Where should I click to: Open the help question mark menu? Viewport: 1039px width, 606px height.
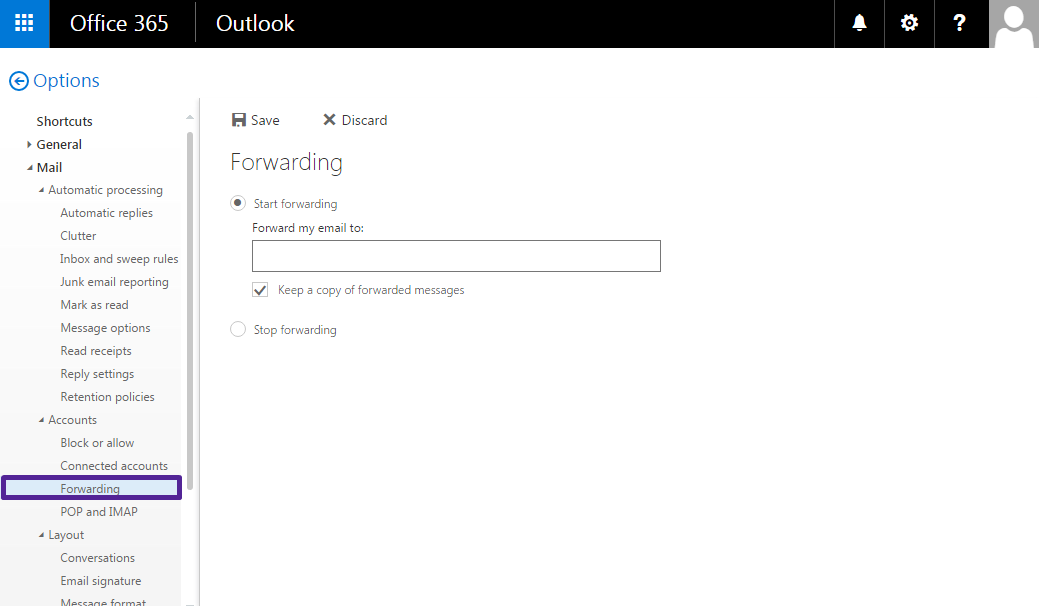[x=959, y=24]
